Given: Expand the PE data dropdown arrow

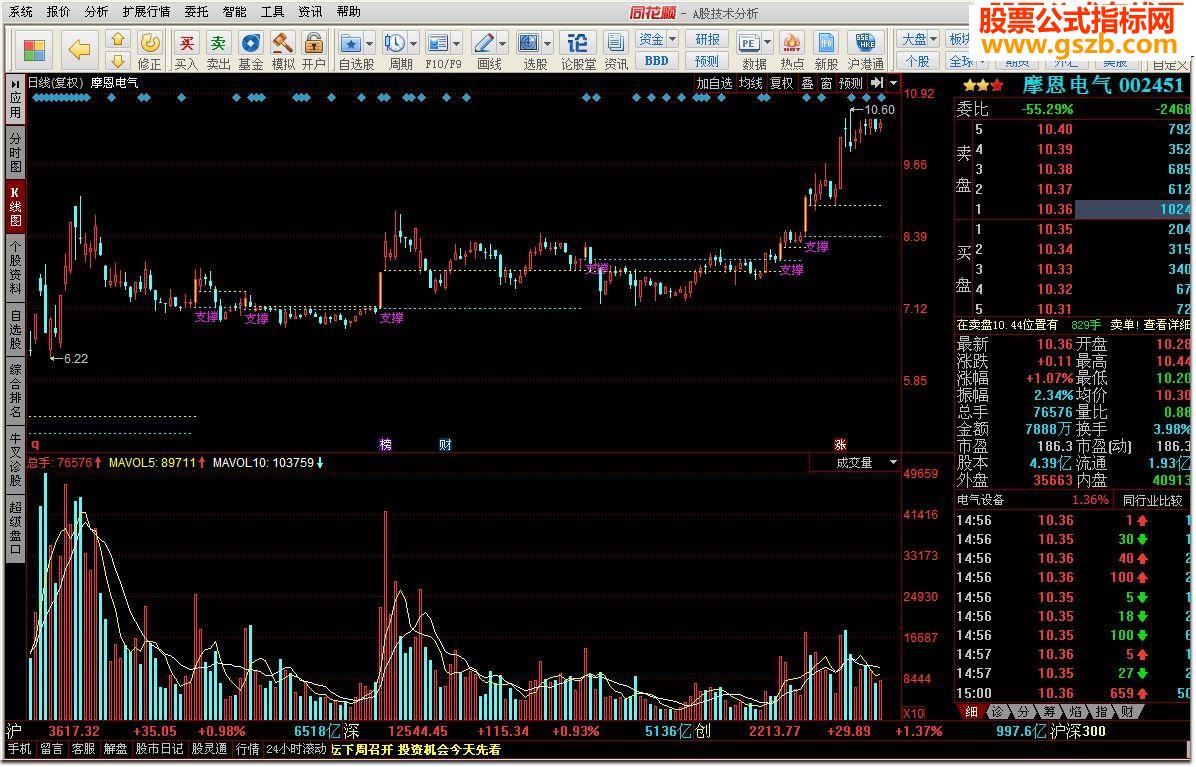Looking at the screenshot, I should point(767,43).
